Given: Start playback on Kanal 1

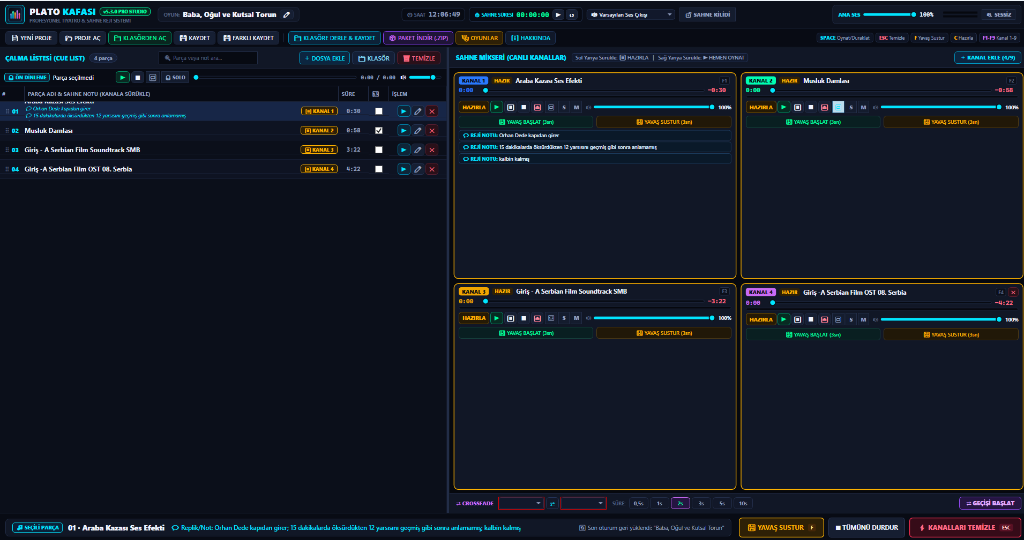Looking at the screenshot, I should (x=496, y=107).
